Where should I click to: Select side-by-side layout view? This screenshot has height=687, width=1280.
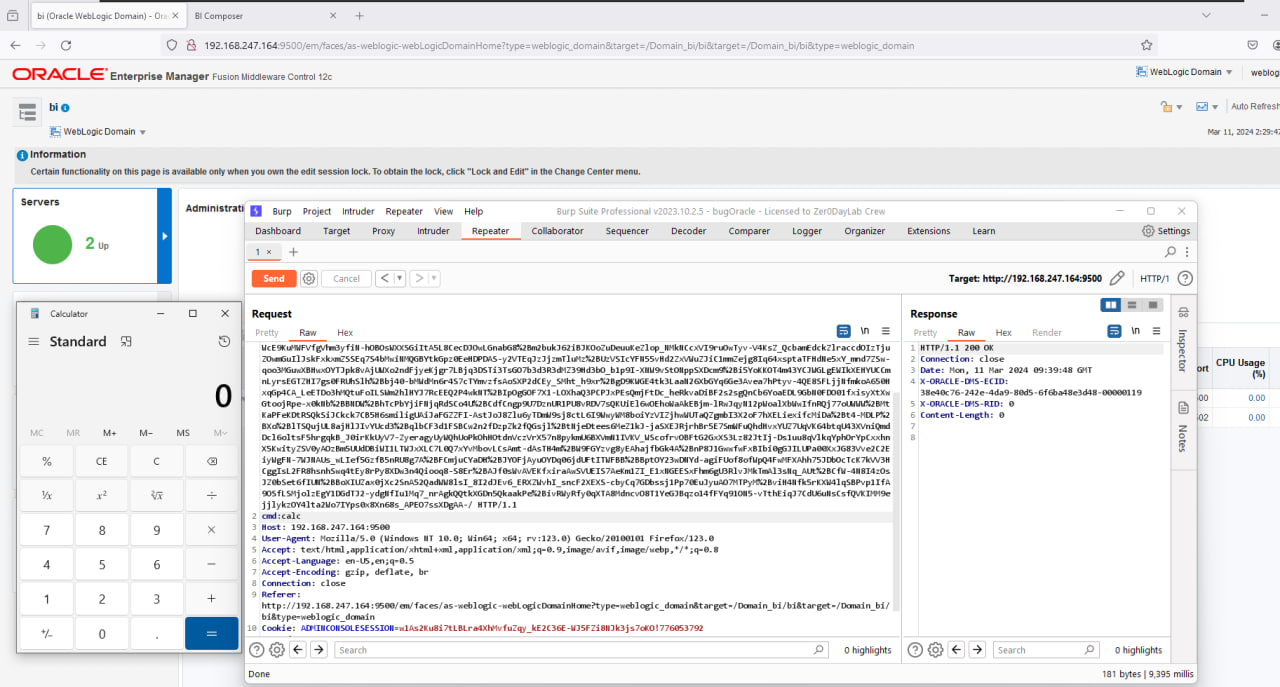click(1110, 305)
